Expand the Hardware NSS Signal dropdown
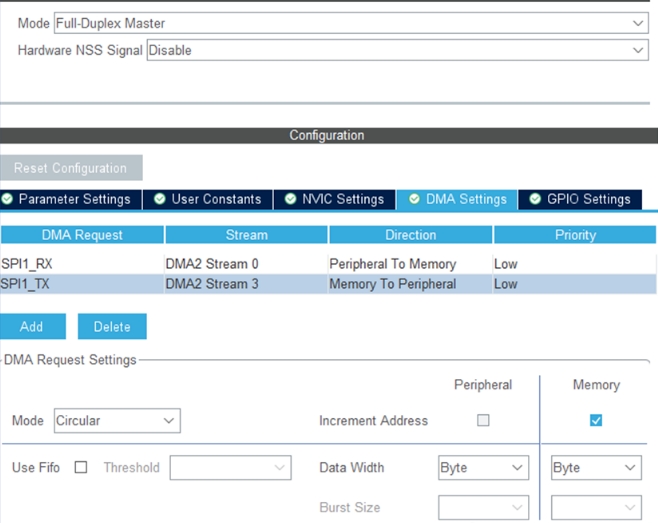 (x=397, y=50)
